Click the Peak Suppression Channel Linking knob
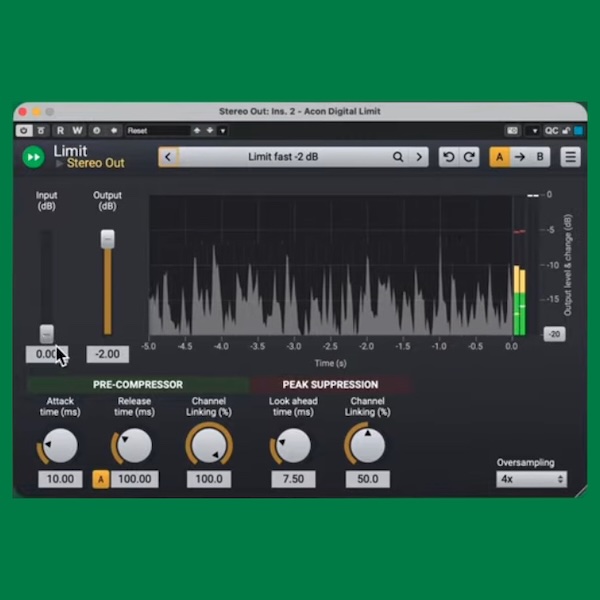The height and width of the screenshot is (600, 600). (367, 446)
